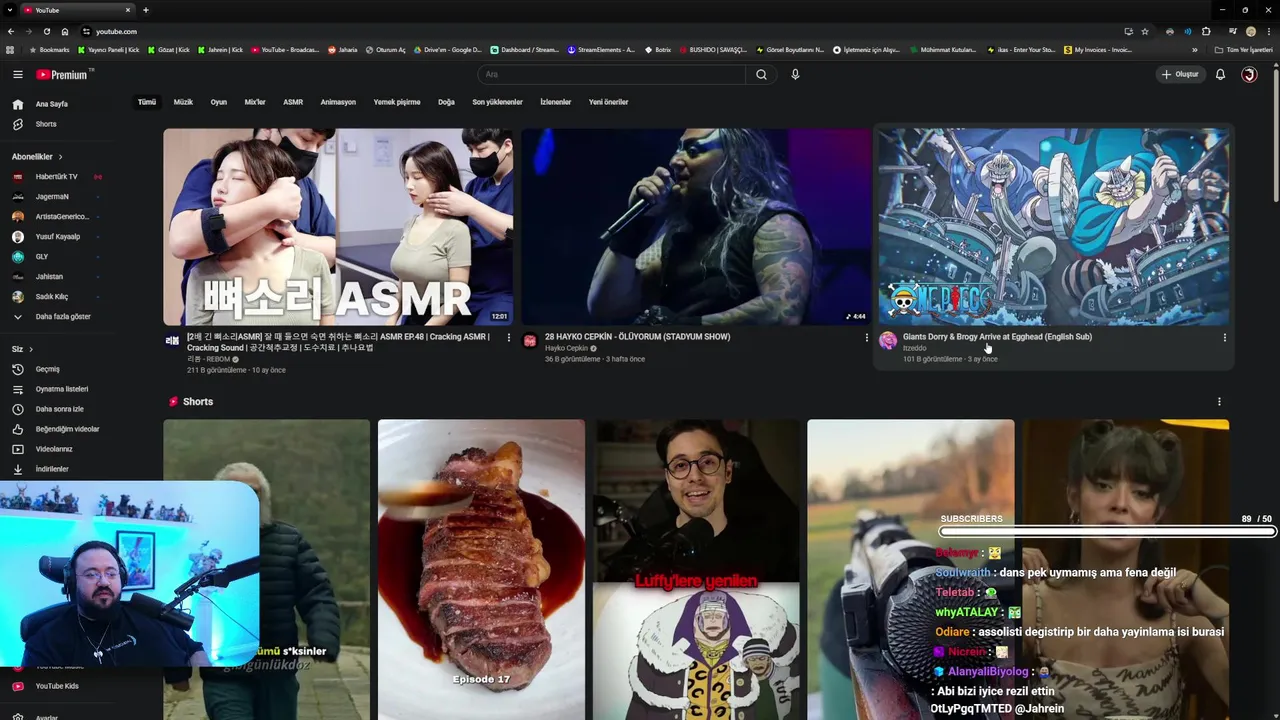
Task: Click the YouTube Premium logo
Action: [x=62, y=74]
